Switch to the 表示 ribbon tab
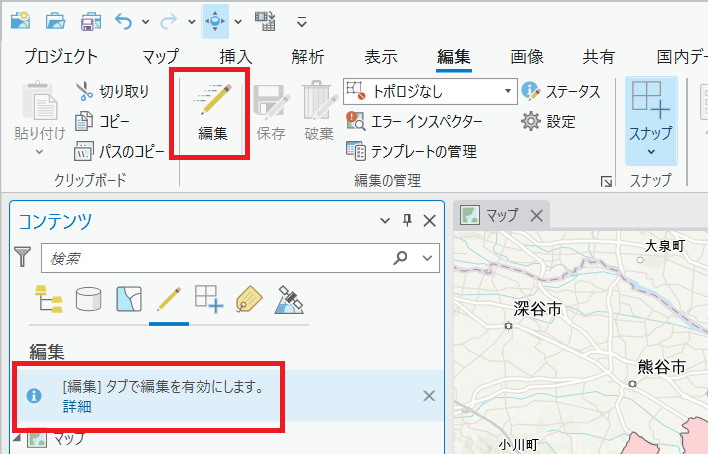 tap(381, 57)
